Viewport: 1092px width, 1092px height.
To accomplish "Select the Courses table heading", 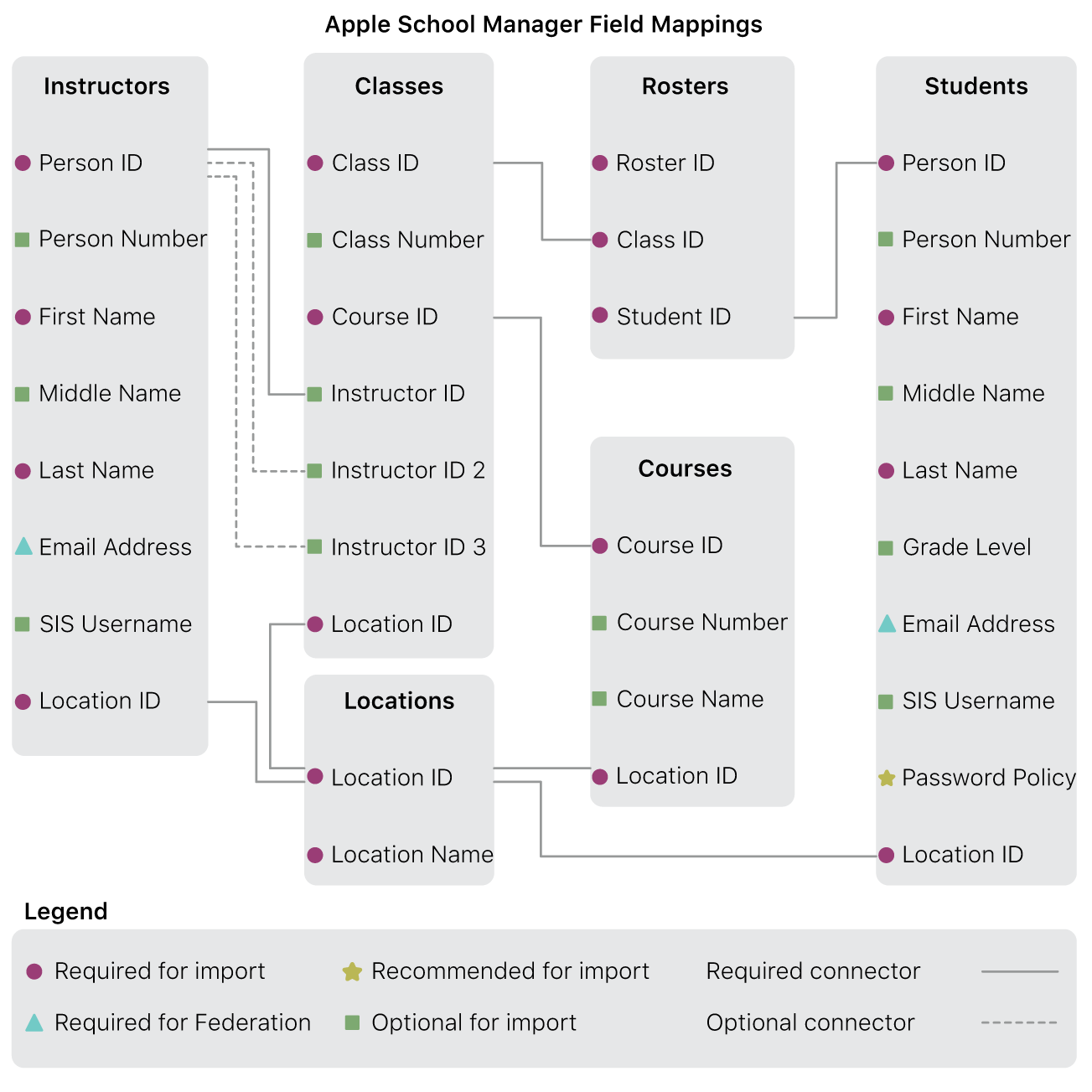I will [x=685, y=468].
